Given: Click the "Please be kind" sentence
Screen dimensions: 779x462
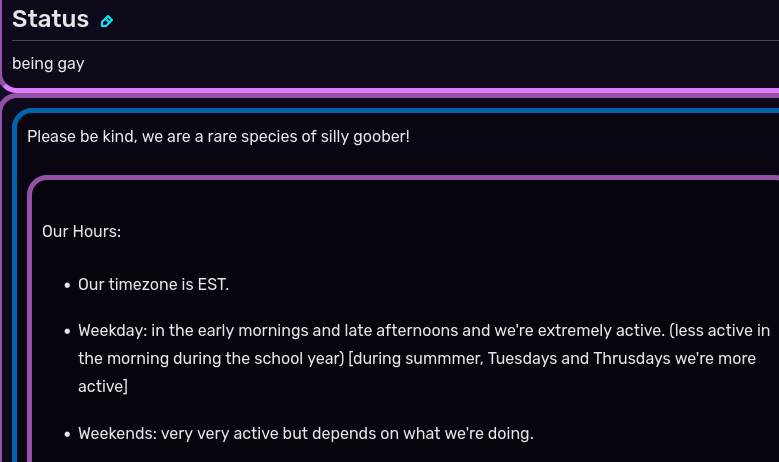Looking at the screenshot, I should click(218, 136).
